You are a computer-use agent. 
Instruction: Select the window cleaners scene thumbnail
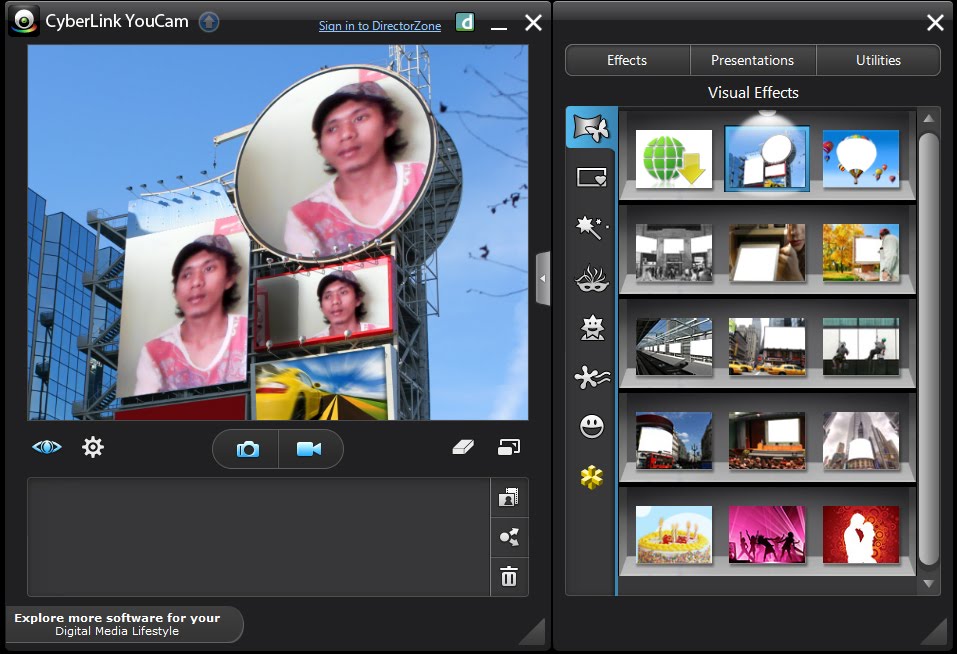coord(861,347)
